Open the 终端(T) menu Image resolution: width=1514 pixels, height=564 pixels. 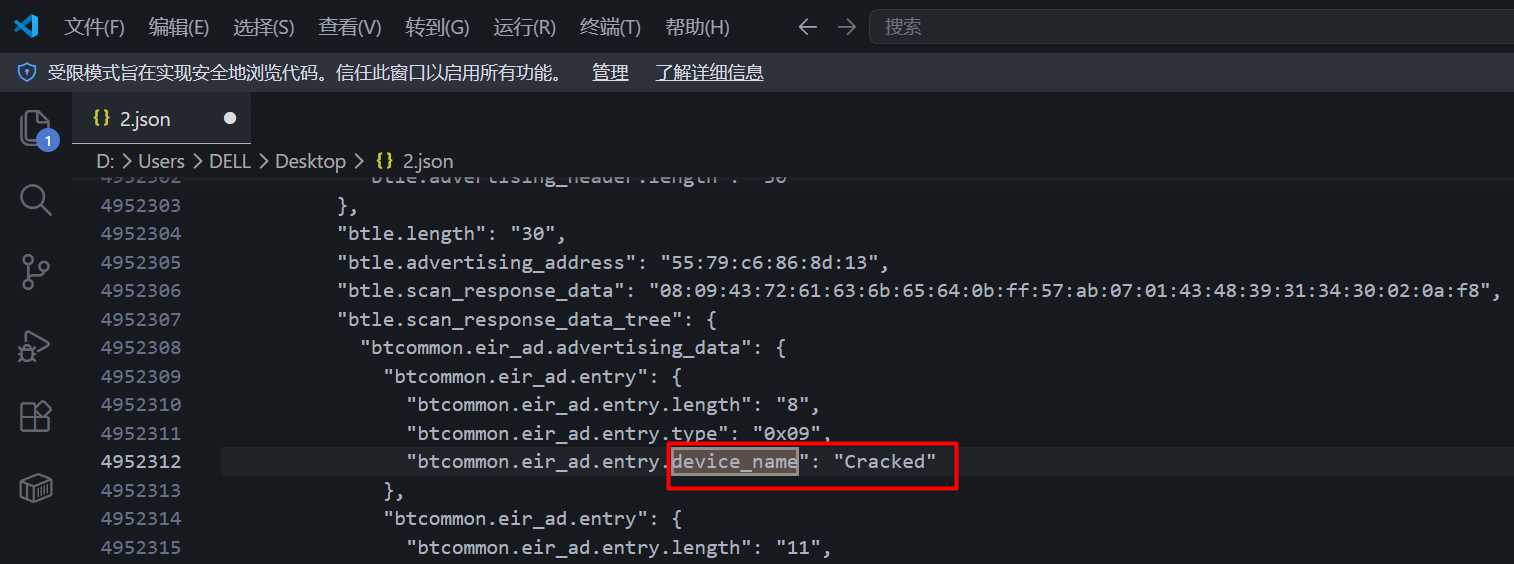point(610,27)
